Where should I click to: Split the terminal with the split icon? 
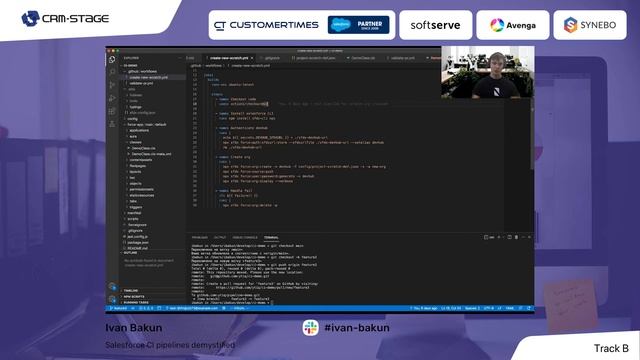point(509,237)
